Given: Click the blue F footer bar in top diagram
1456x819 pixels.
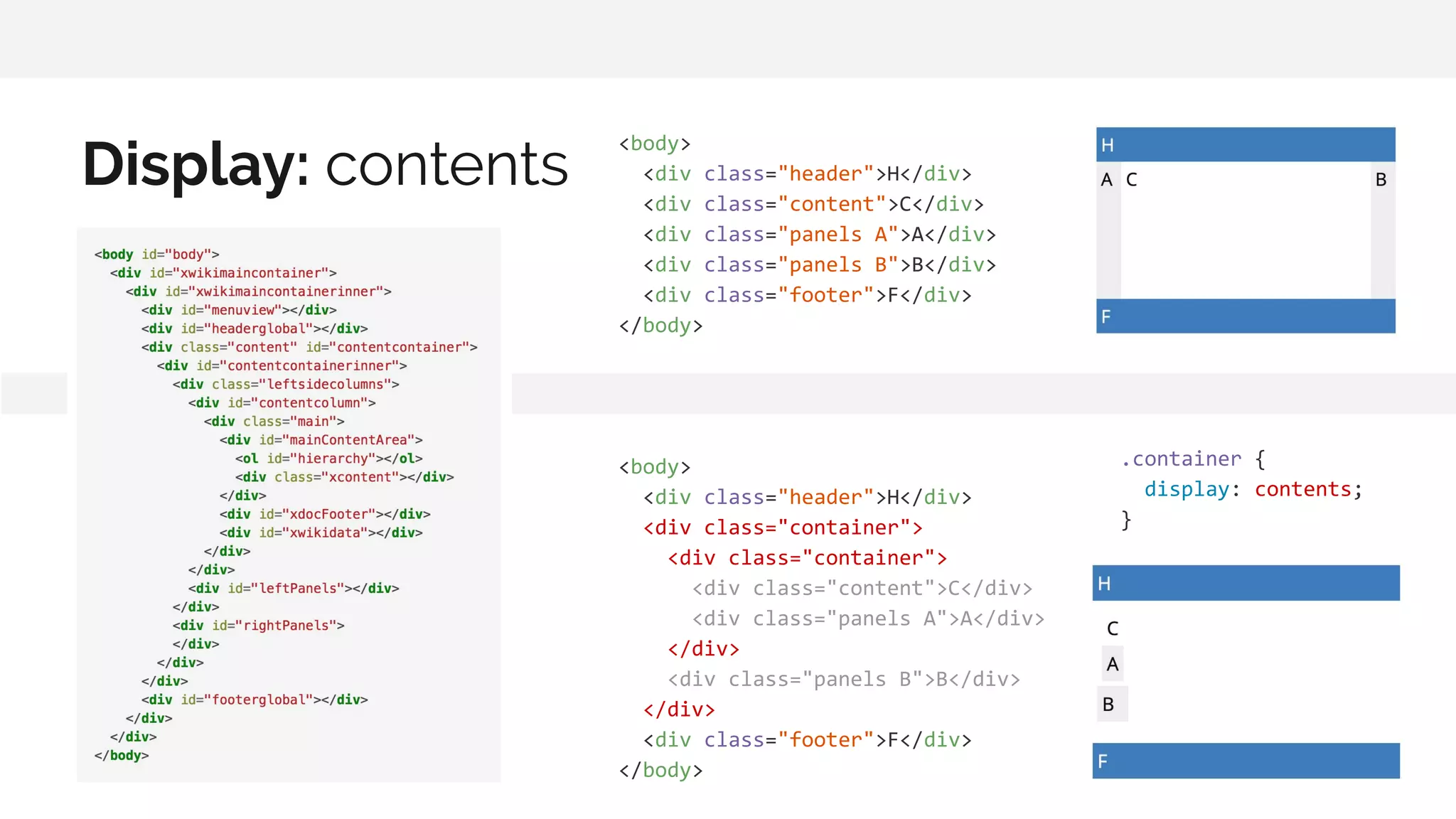Looking at the screenshot, I should coord(1245,316).
